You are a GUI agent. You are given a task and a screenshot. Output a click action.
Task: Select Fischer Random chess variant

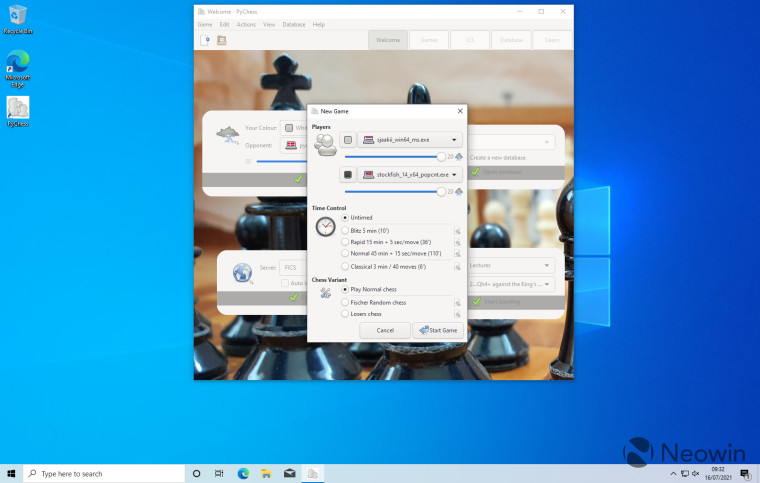374,302
